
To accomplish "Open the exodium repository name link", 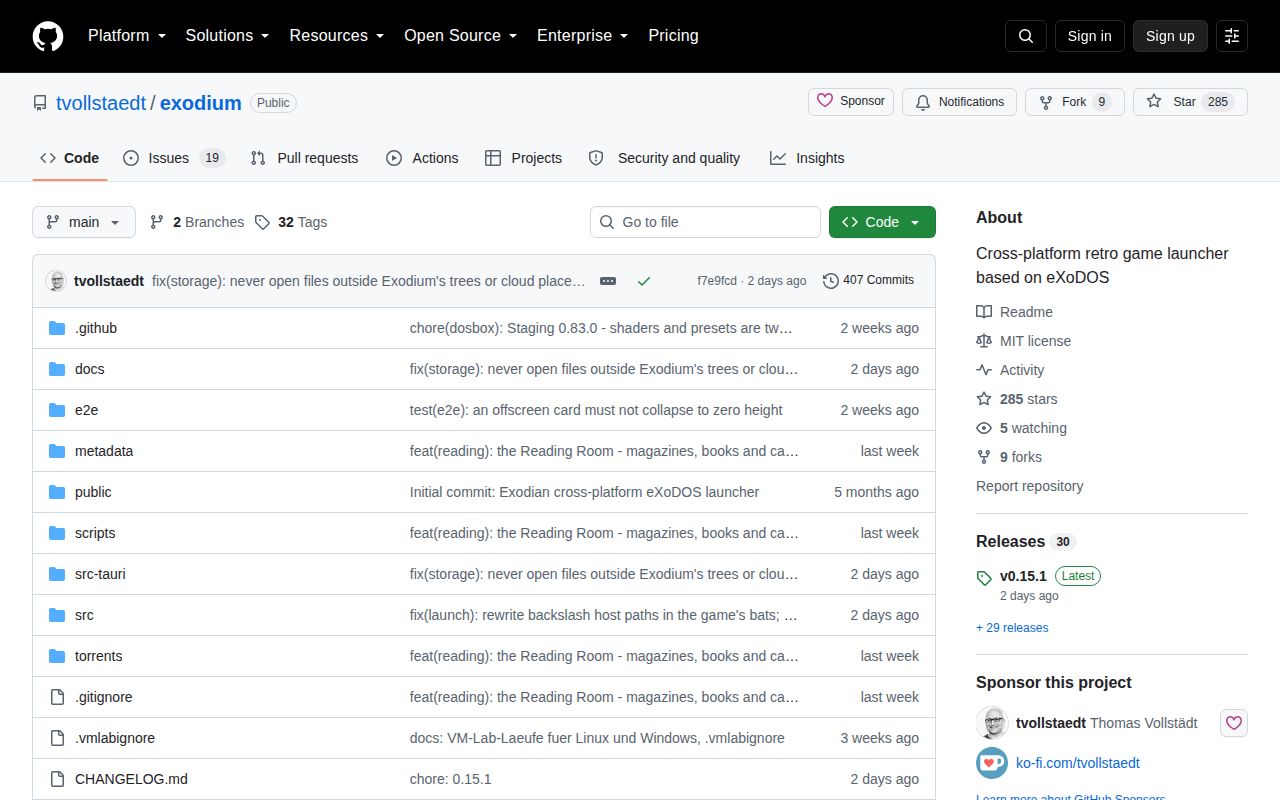I will [x=201, y=103].
